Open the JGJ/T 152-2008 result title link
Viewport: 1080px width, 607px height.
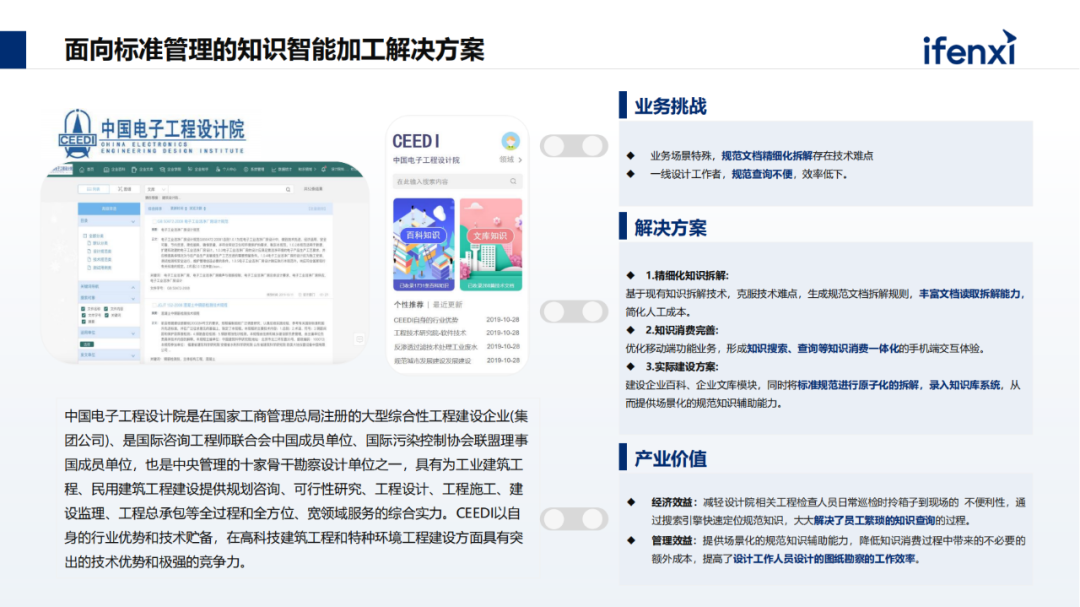(x=193, y=305)
